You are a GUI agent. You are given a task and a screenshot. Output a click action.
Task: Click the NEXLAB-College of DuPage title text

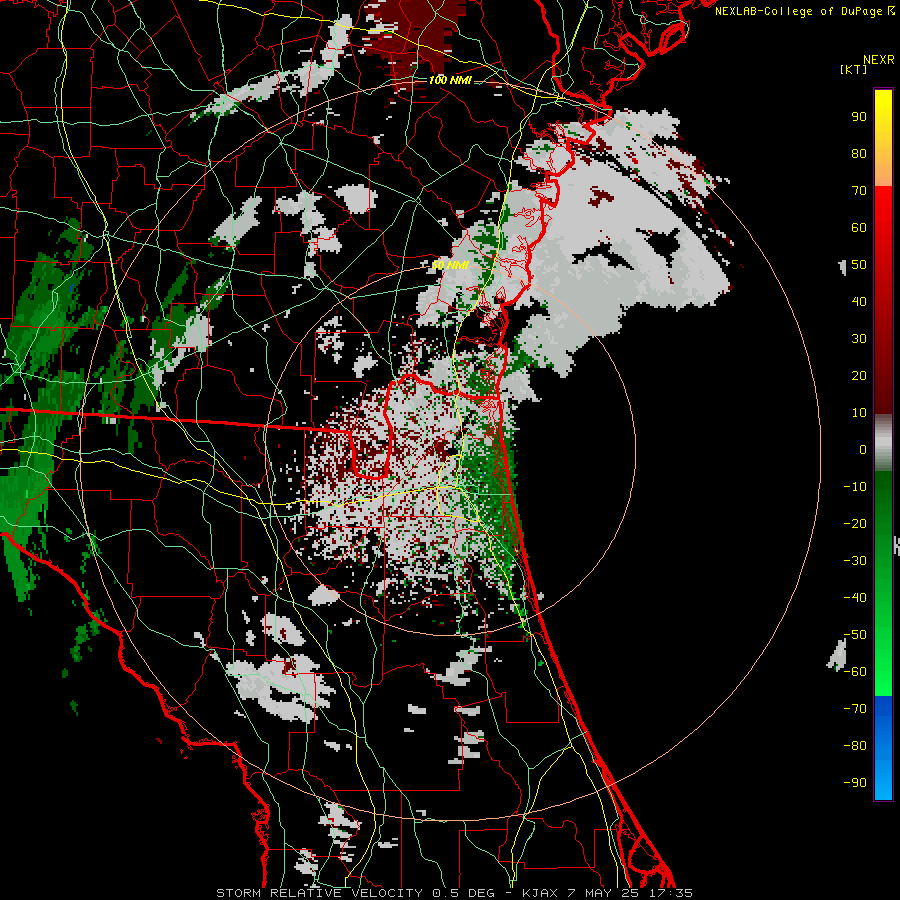click(800, 11)
